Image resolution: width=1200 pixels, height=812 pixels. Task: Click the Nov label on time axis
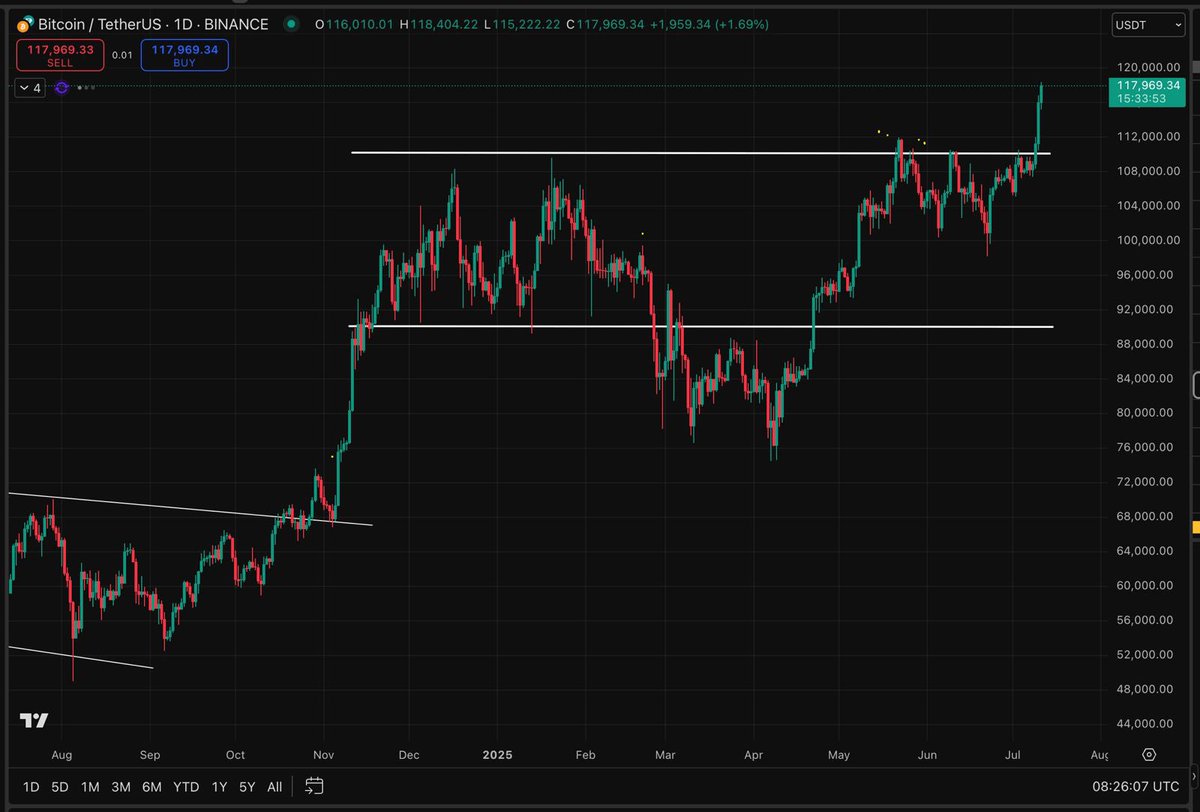[325, 755]
